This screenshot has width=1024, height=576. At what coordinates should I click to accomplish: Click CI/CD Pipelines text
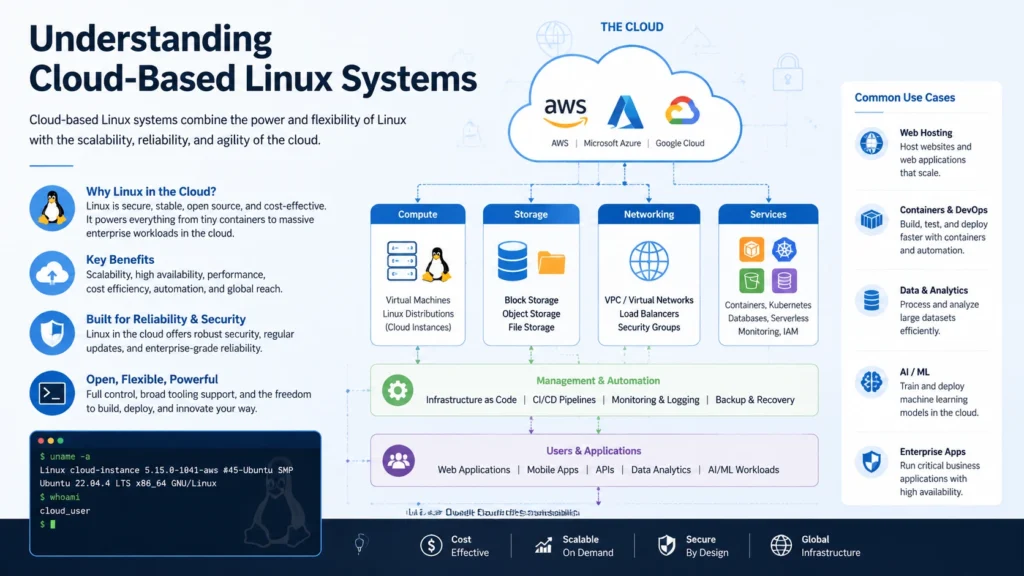click(564, 400)
